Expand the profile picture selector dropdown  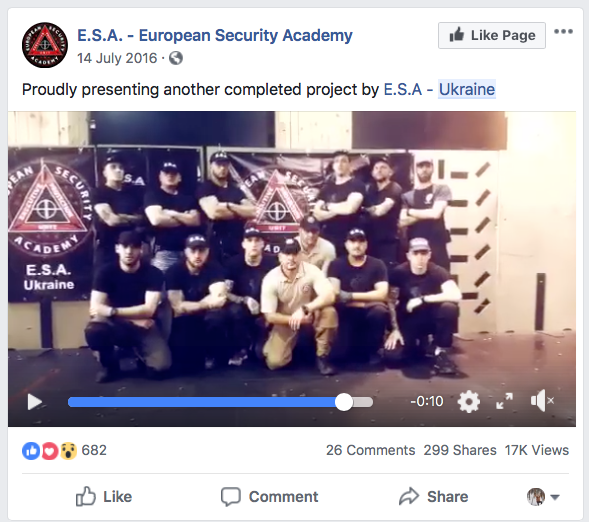tap(544, 497)
